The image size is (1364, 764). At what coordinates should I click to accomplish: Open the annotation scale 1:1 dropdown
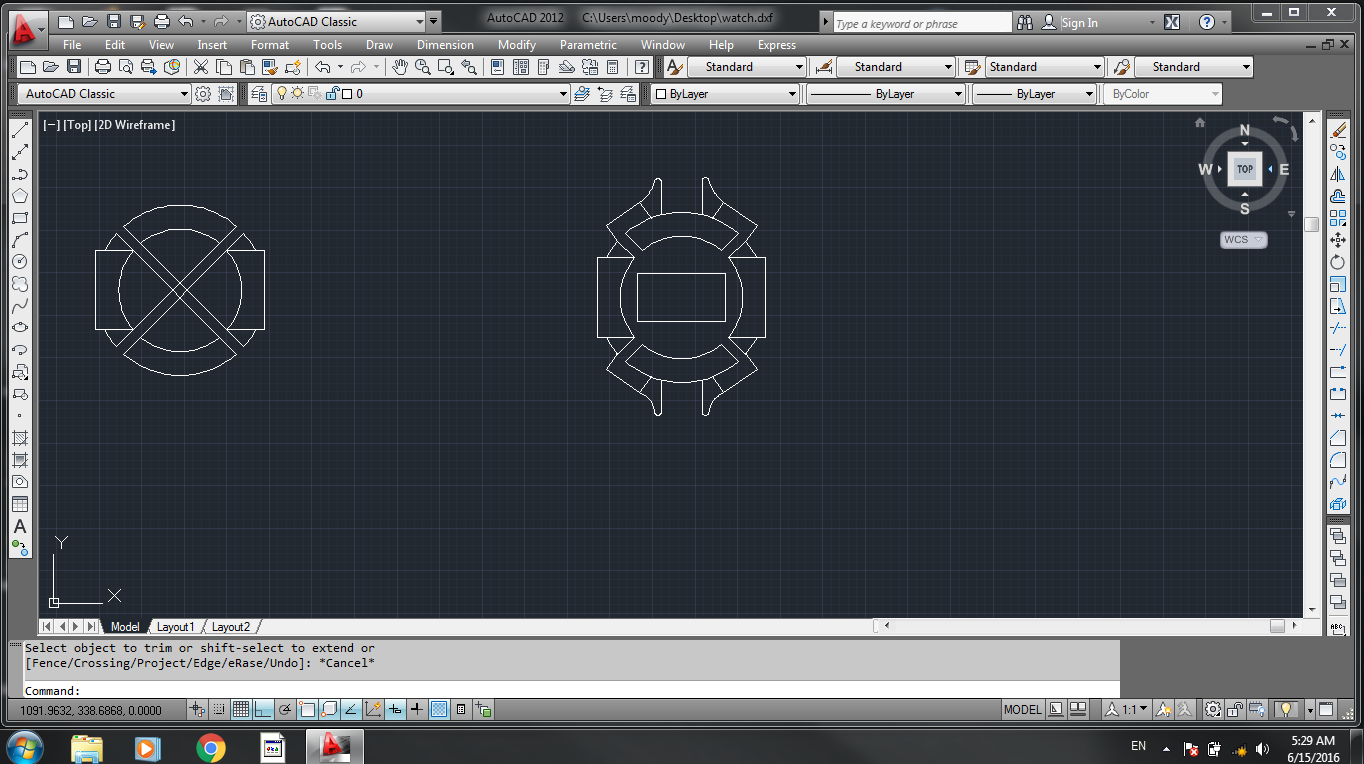click(x=1125, y=710)
